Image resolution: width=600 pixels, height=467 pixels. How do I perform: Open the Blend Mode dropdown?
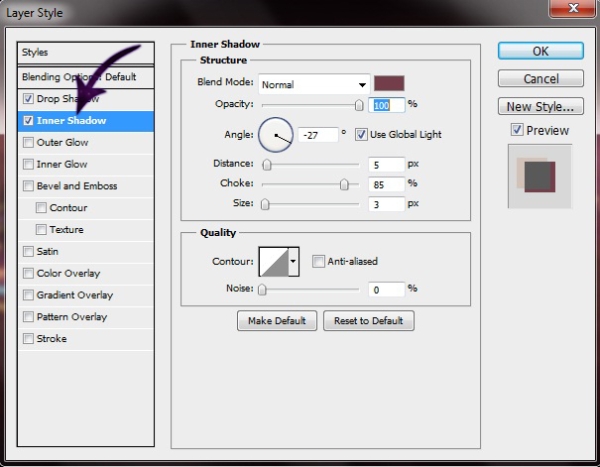tap(314, 84)
